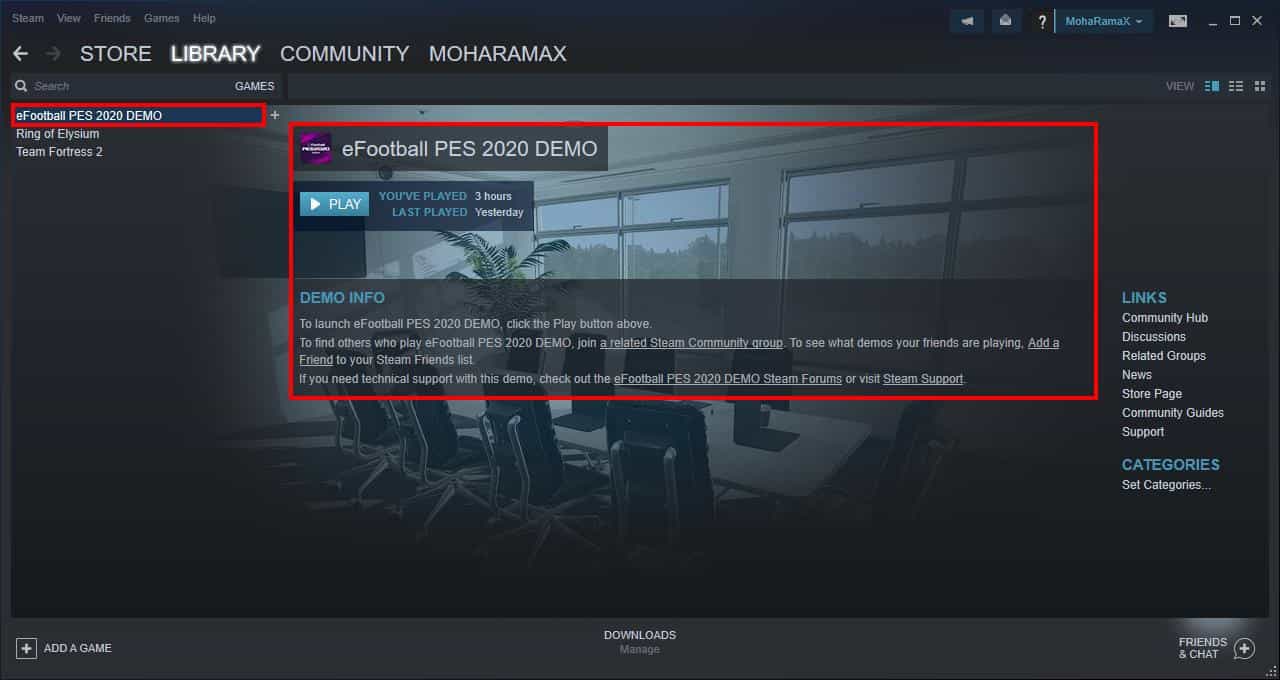Open the announcements megaphone icon
1280x680 pixels.
967,21
